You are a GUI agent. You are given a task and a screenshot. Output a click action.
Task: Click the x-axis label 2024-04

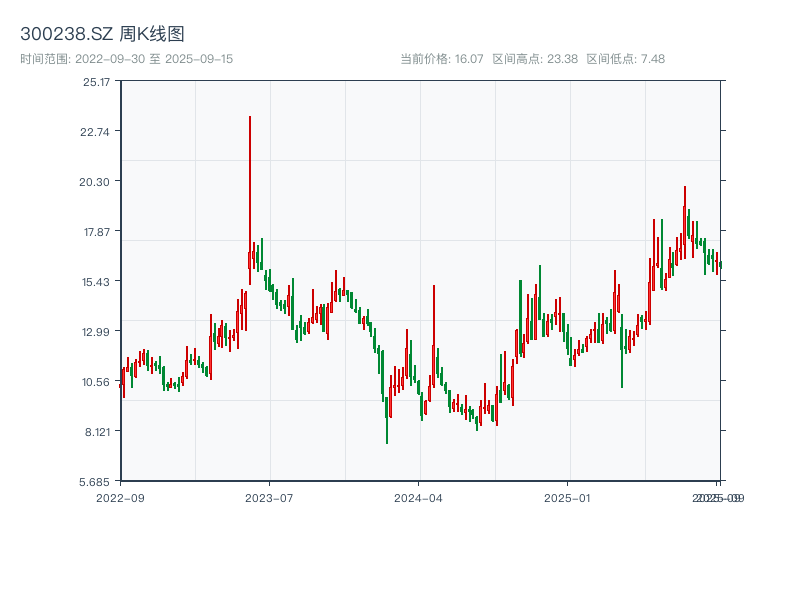point(418,498)
